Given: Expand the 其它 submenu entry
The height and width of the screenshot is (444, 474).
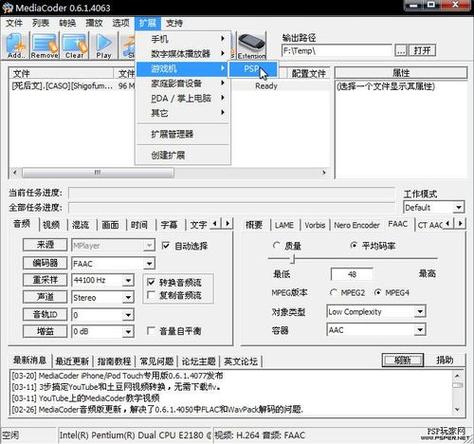Looking at the screenshot, I should (183, 113).
